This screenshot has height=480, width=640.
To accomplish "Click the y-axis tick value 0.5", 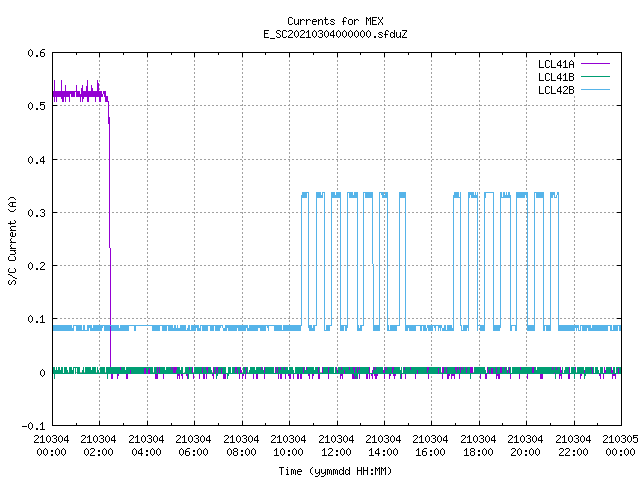I will pos(37,106).
